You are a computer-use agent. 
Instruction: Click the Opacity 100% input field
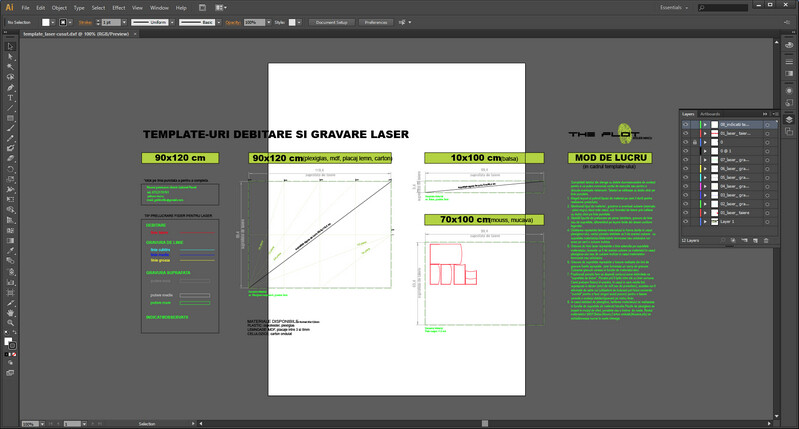pyautogui.click(x=255, y=21)
